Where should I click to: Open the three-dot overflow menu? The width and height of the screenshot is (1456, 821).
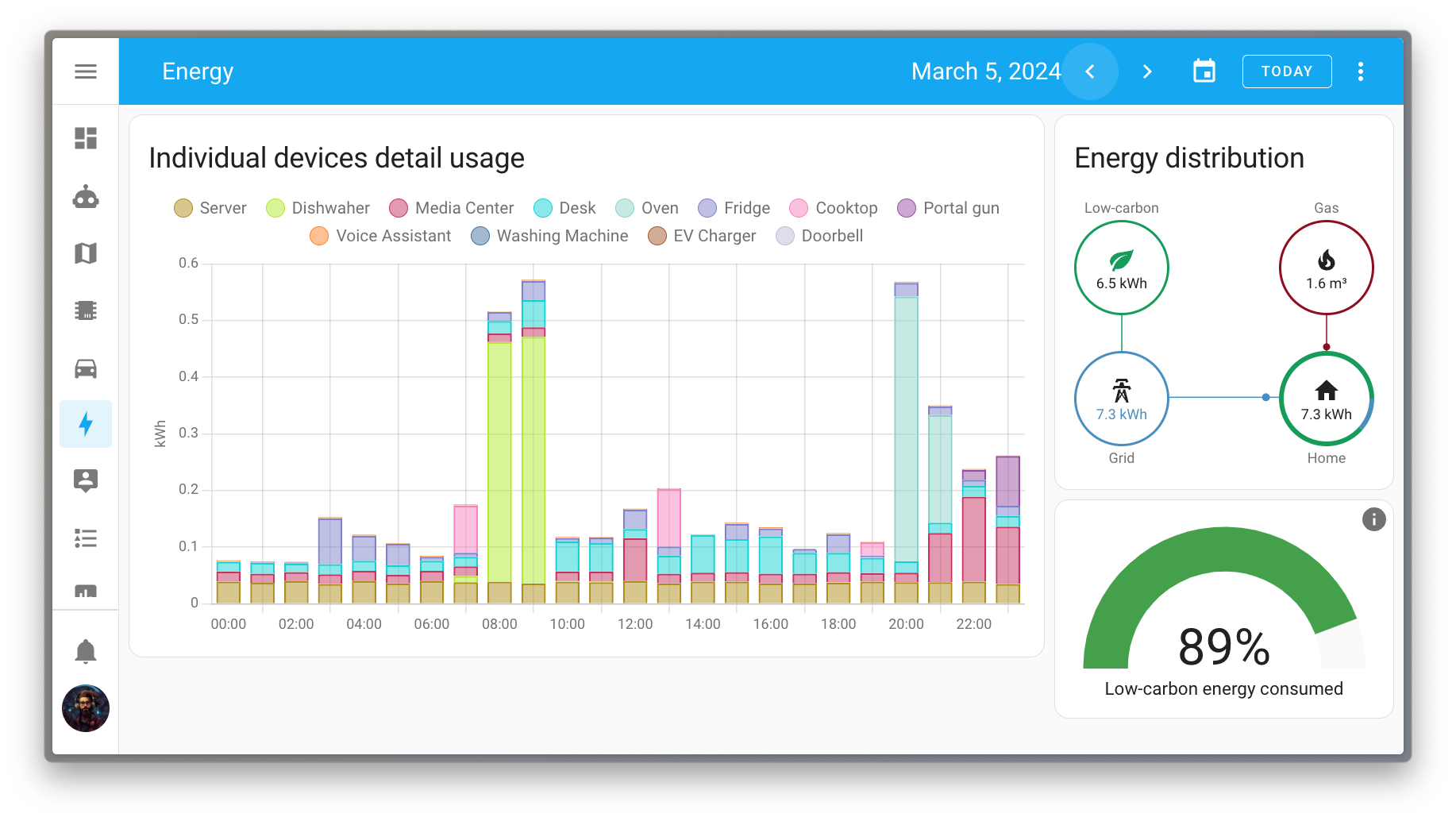(x=1360, y=71)
